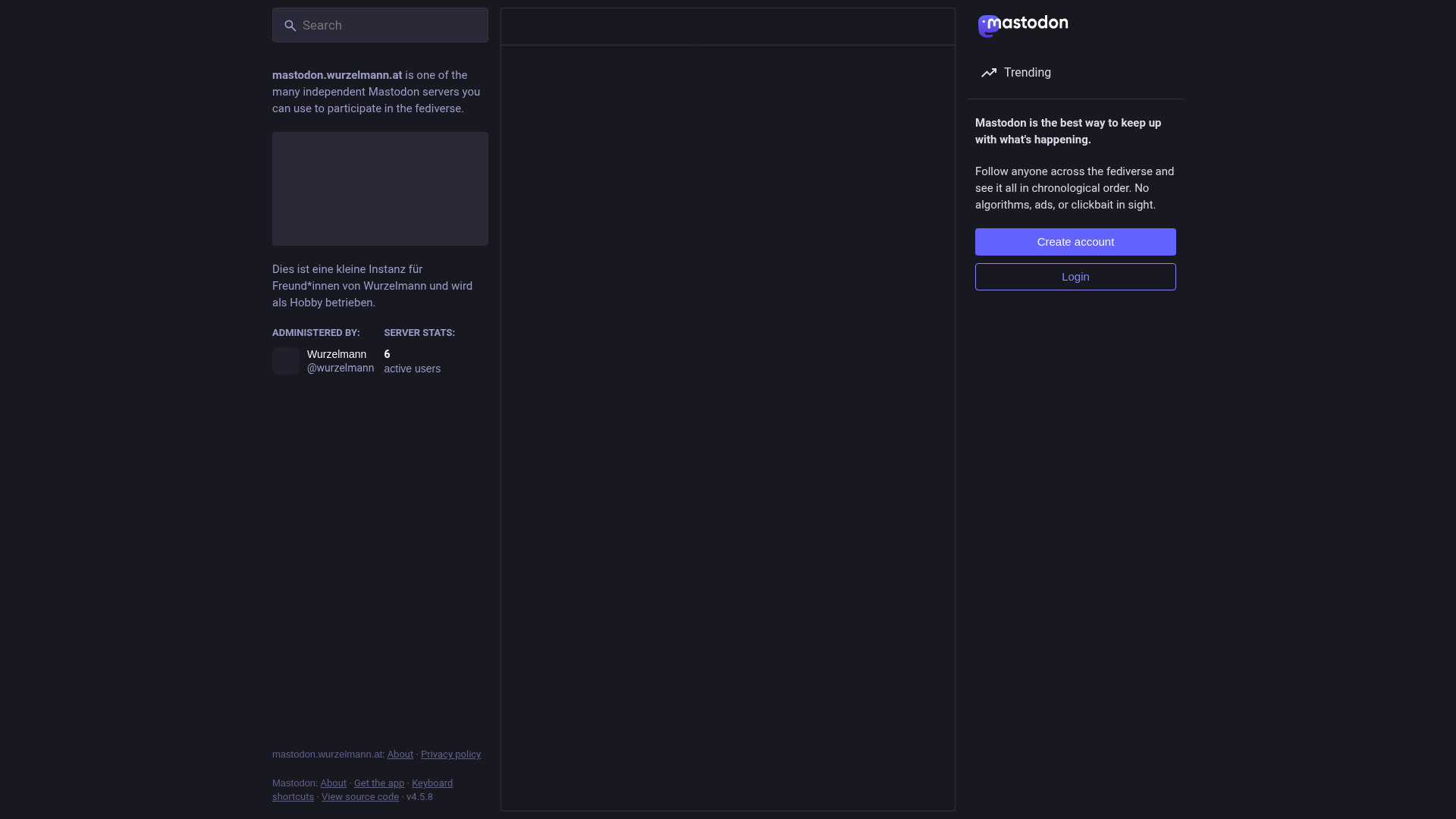Screen dimensions: 1456x819
Task: Open mastodon.wurzelmann.at About link
Action: tap(400, 755)
